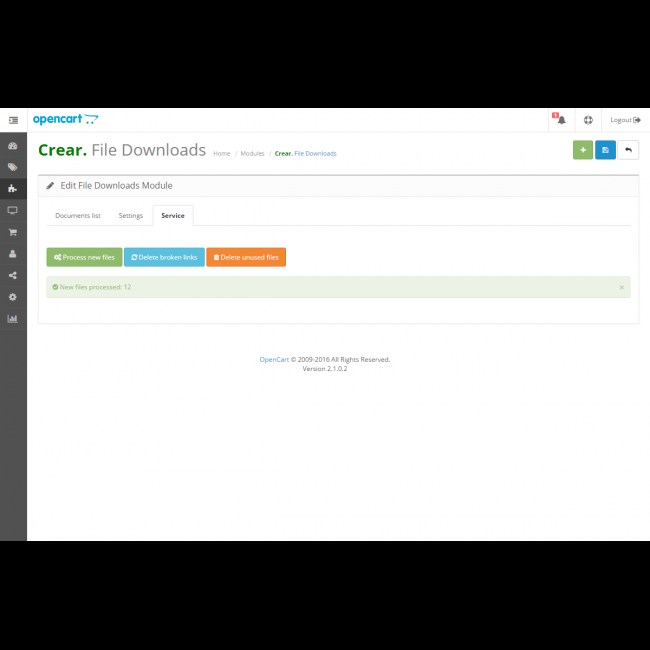Viewport: 650px width, 650px height.
Task: Click the Delete unused files button
Action: (x=246, y=257)
